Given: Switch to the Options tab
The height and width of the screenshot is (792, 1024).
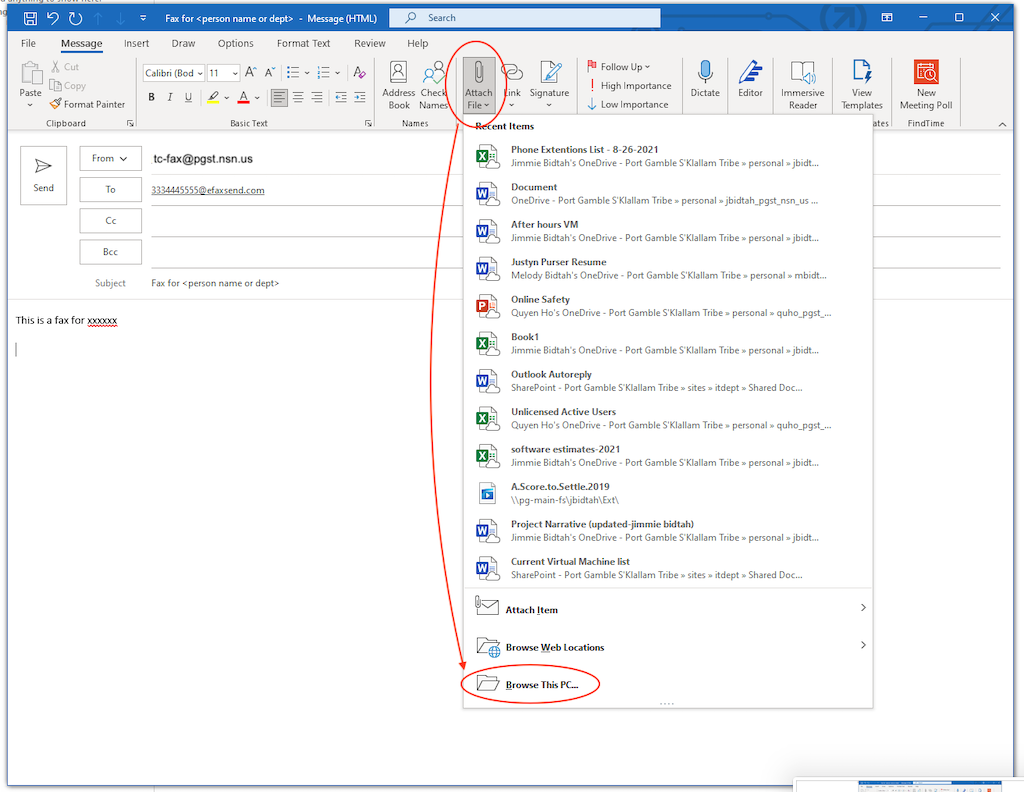Looking at the screenshot, I should tap(236, 43).
